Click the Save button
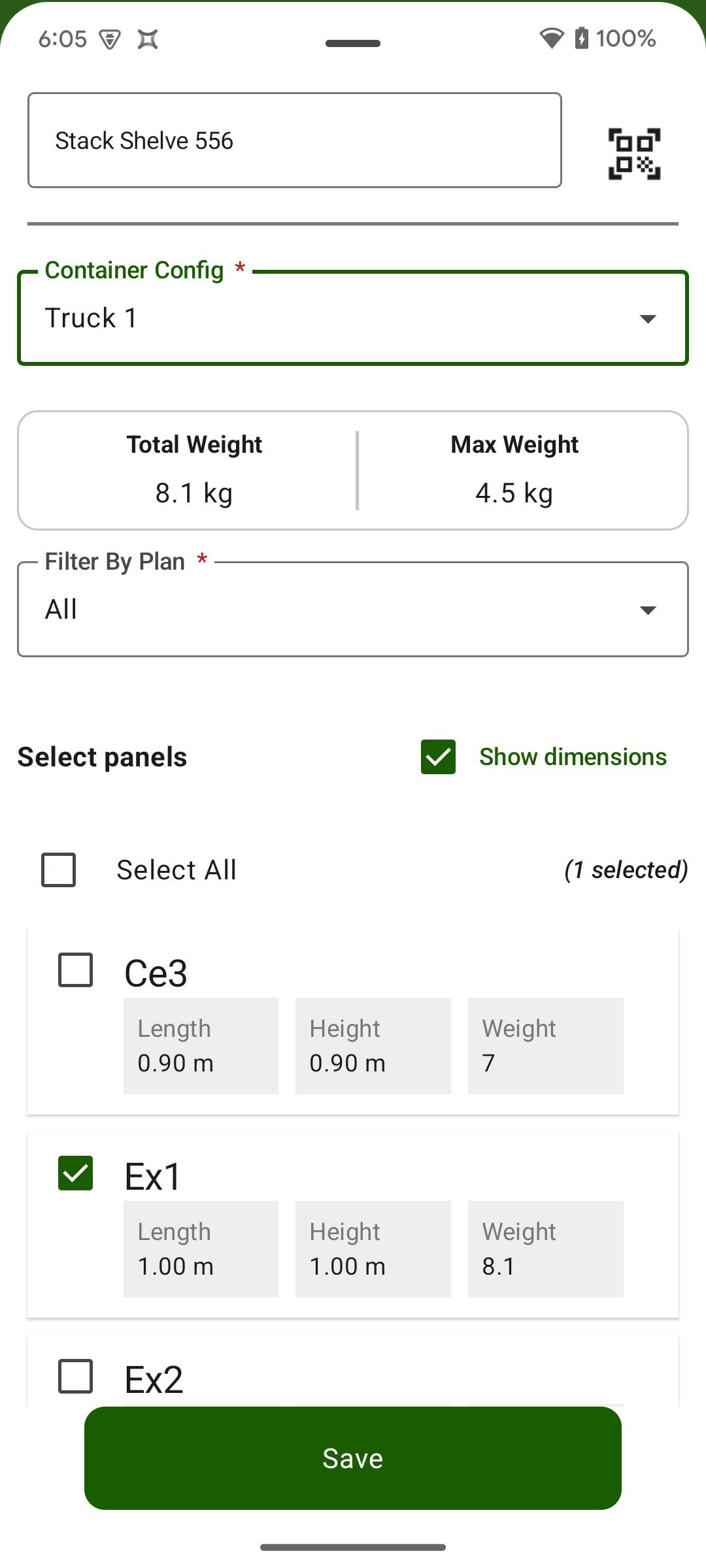Image resolution: width=706 pixels, height=1568 pixels. click(353, 1458)
